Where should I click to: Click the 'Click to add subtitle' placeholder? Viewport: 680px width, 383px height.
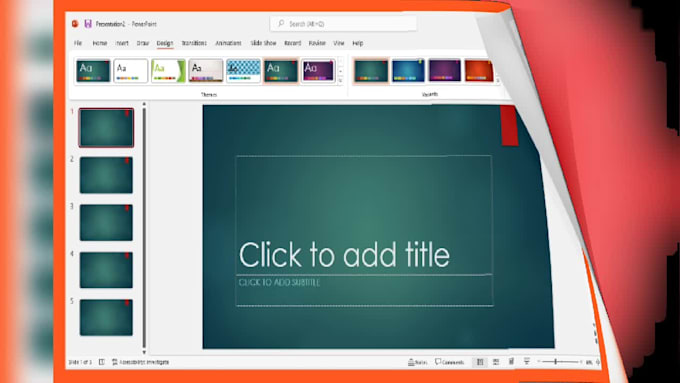pos(364,291)
